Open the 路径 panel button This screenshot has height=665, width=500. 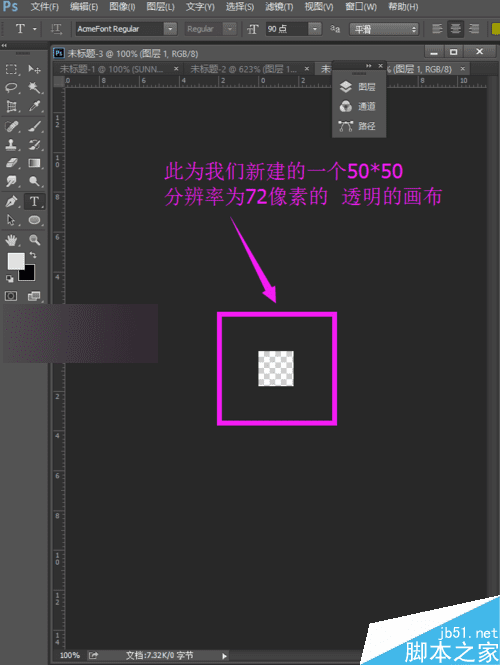358,126
